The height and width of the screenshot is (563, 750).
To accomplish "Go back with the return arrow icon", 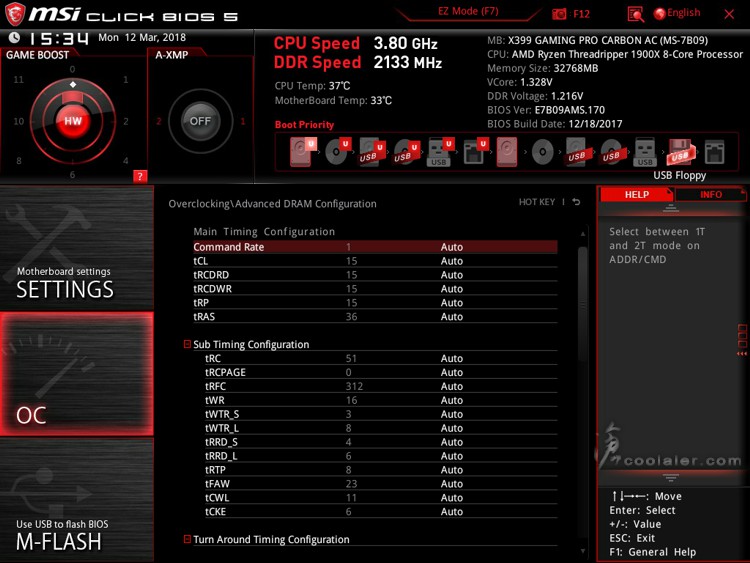I will (x=576, y=202).
